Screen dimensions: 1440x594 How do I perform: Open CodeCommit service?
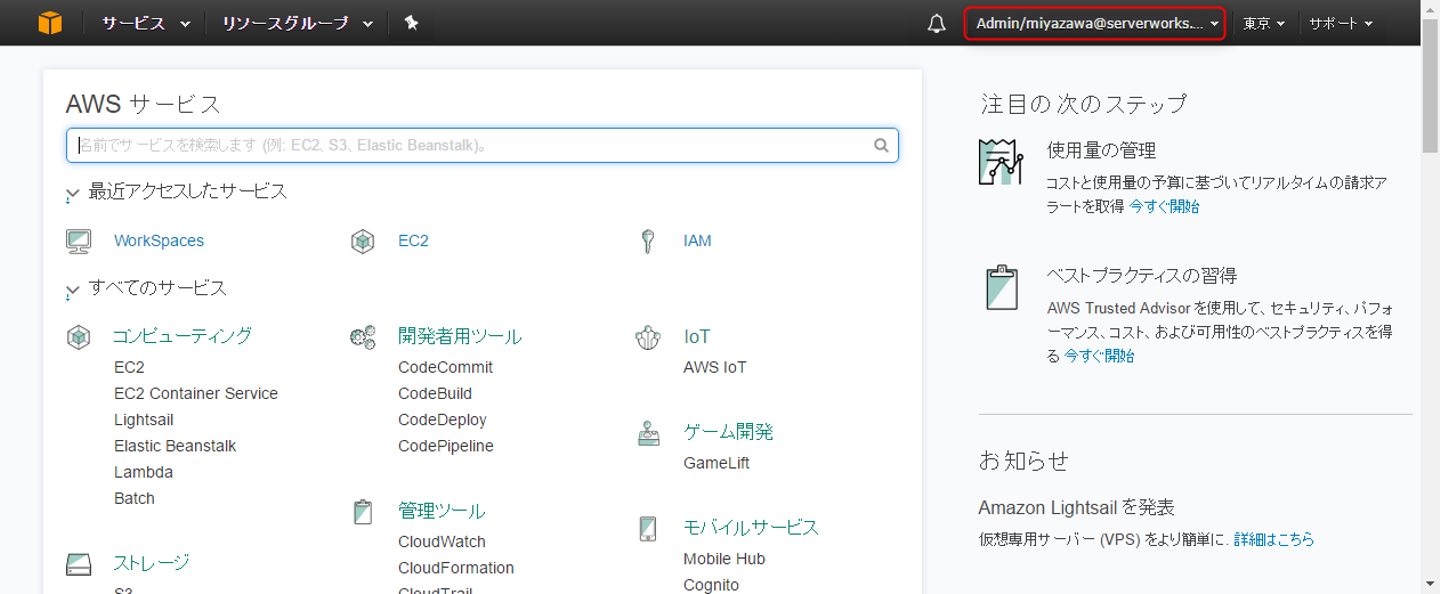coord(445,367)
